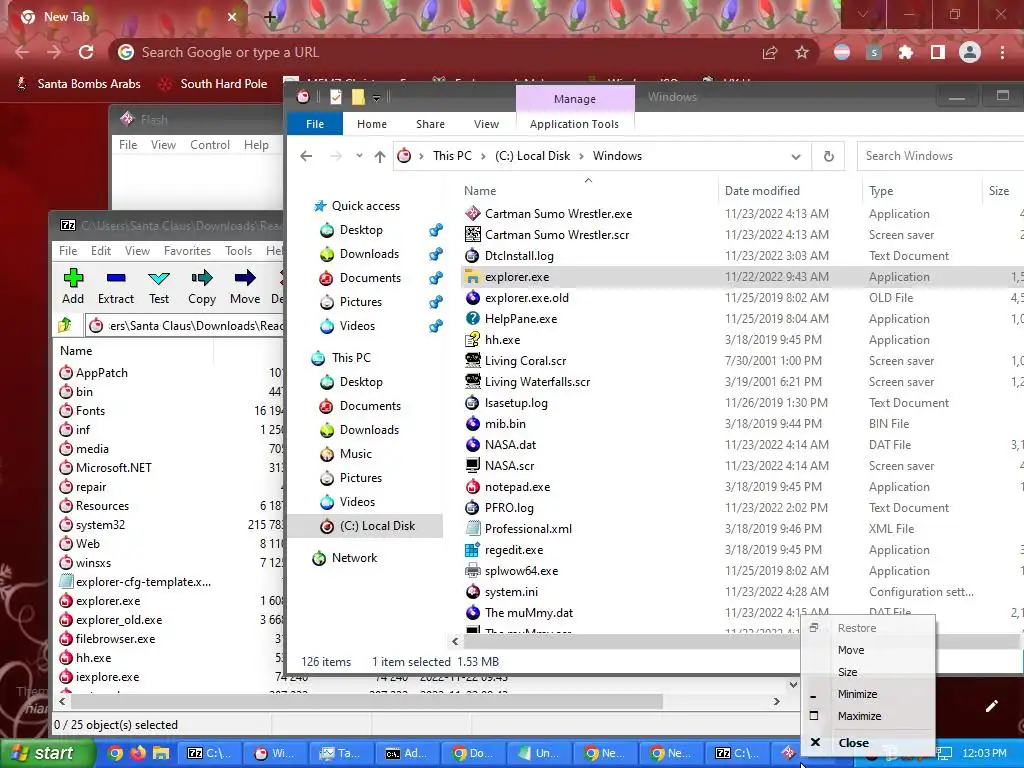
Task: Open Favorites menu in 7-Zip
Action: tap(187, 251)
